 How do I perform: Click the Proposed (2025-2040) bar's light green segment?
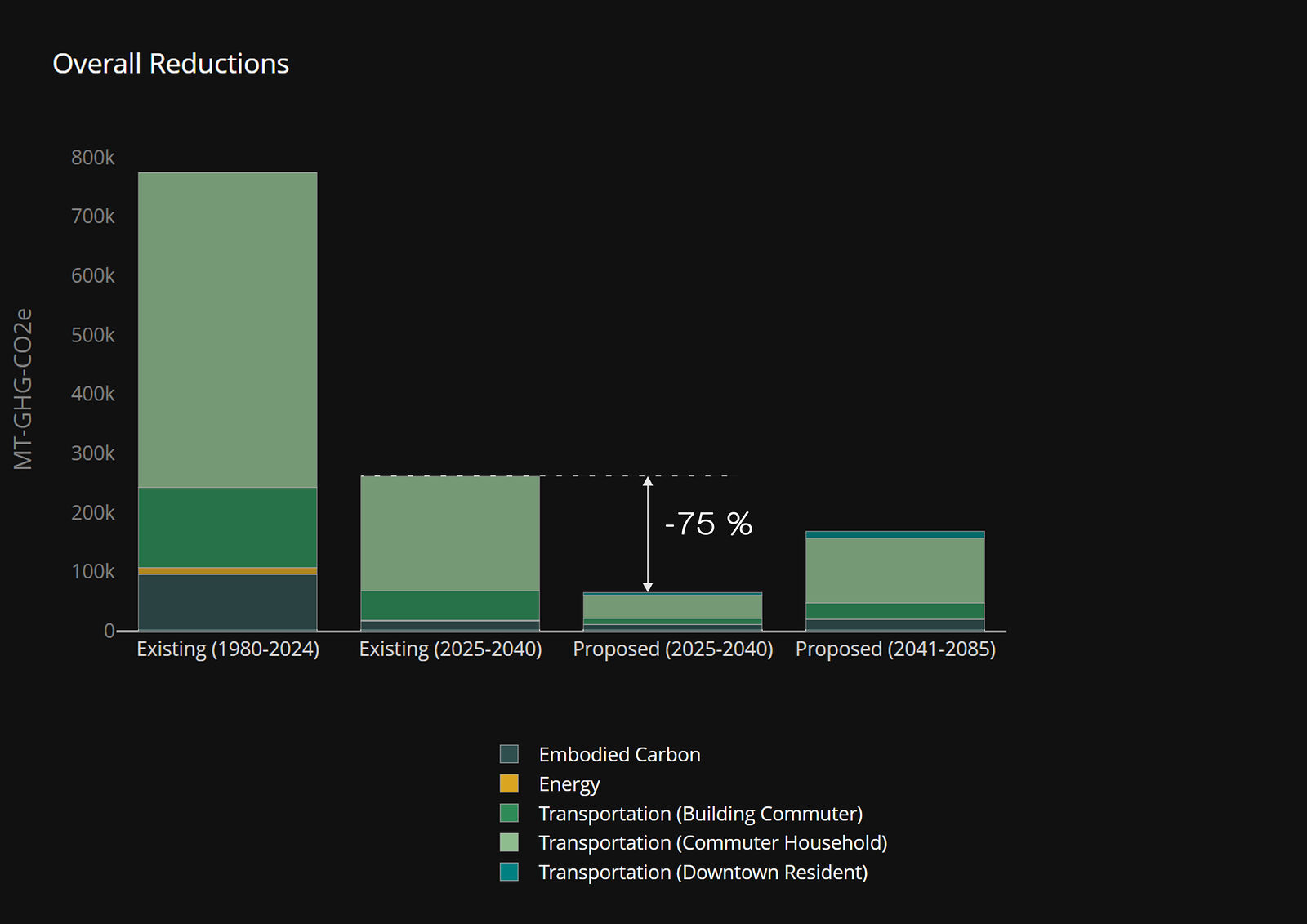coord(672,606)
